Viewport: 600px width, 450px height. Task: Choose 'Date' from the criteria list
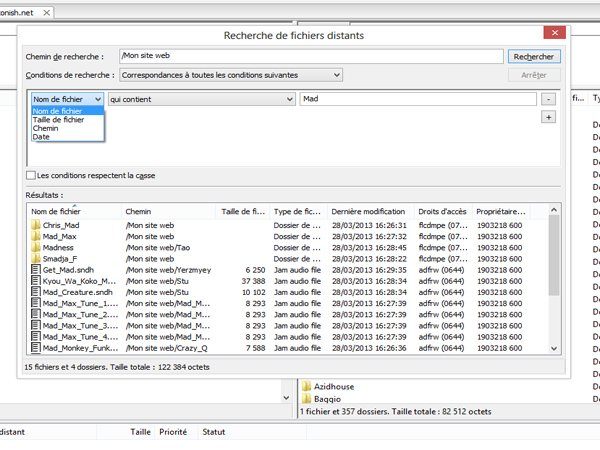tap(67, 137)
